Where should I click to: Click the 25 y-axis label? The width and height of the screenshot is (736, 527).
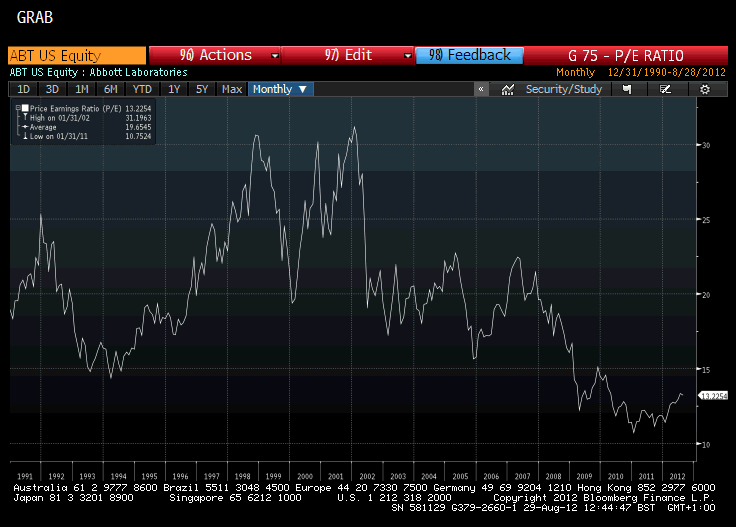click(x=706, y=220)
